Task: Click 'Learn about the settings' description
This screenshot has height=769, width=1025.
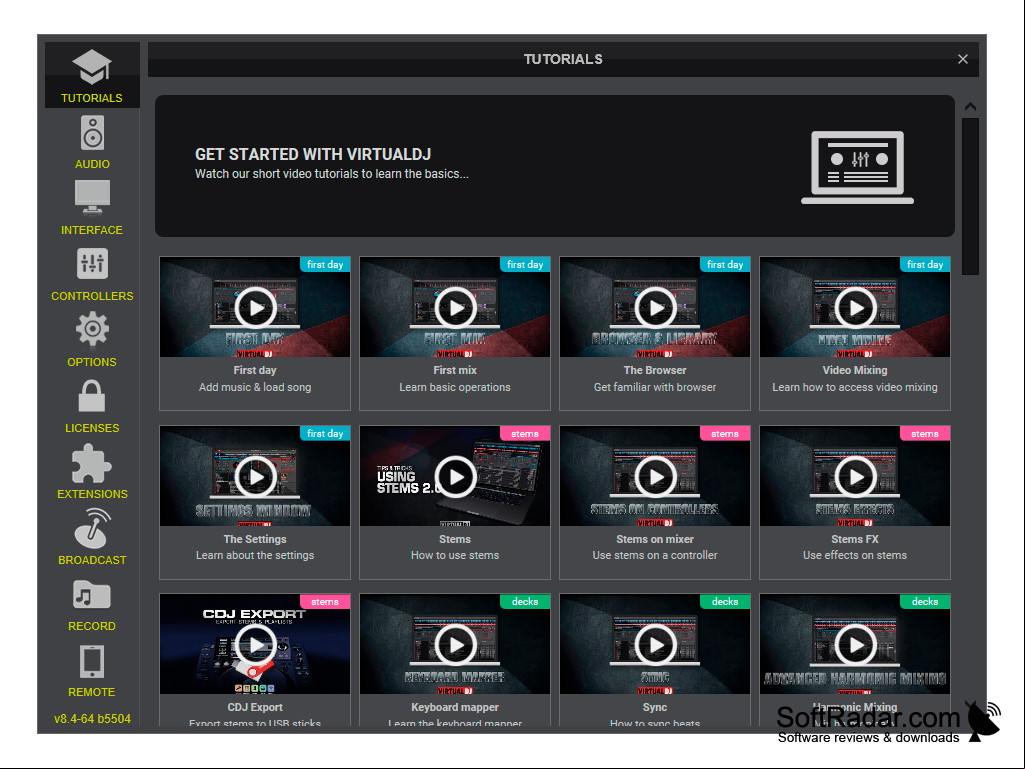Action: coord(255,555)
